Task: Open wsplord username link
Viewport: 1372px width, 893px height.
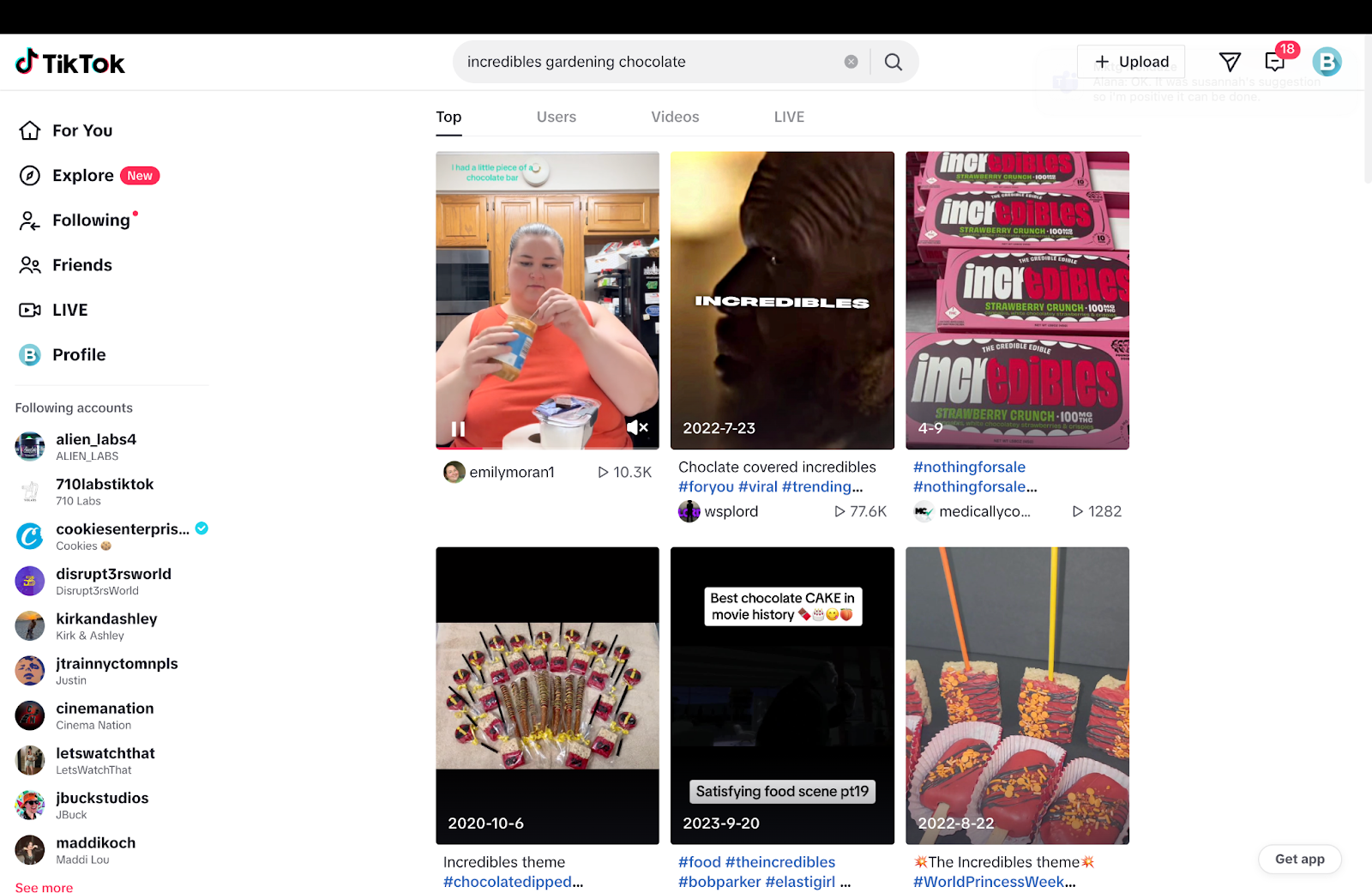Action: click(731, 511)
